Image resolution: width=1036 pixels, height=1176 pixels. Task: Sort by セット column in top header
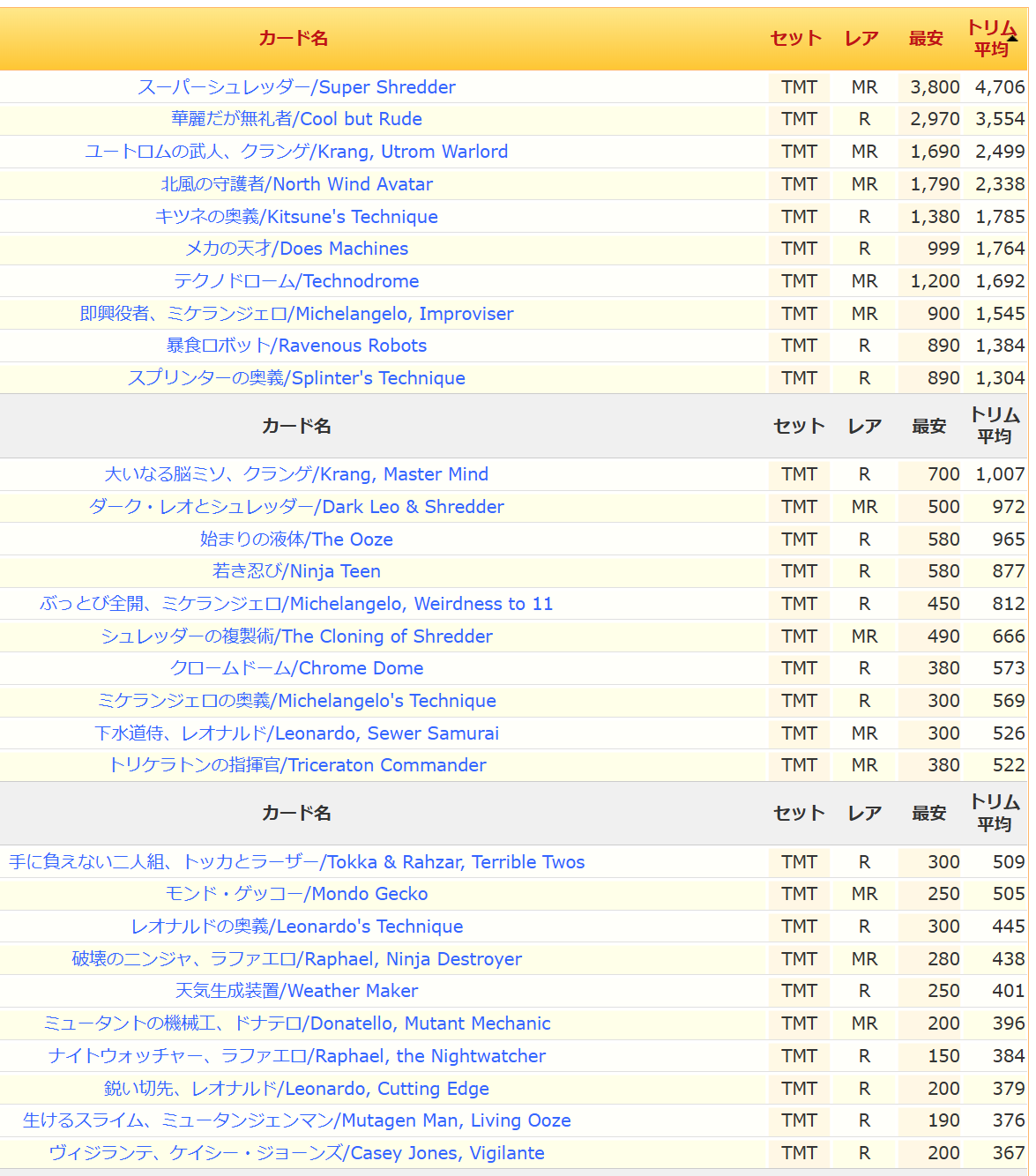(x=795, y=38)
